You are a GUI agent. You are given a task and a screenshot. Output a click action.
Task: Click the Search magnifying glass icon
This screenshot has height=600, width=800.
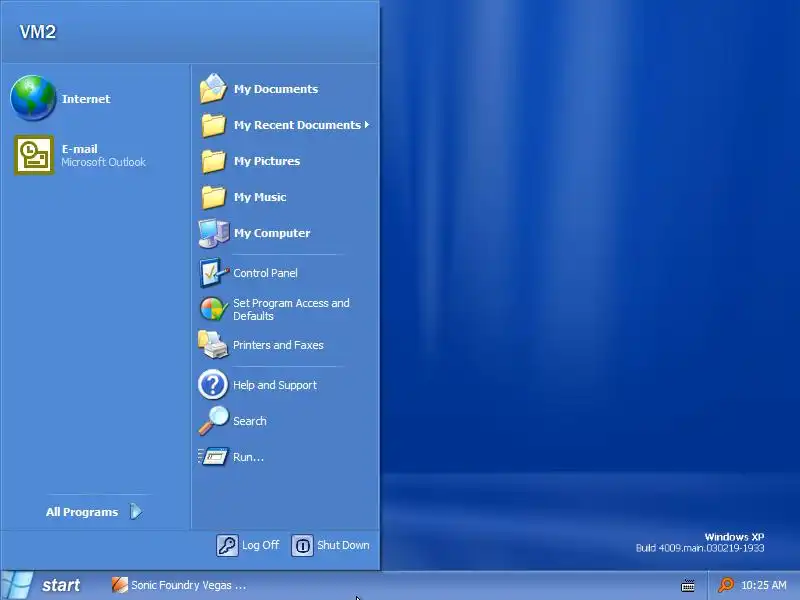(x=213, y=421)
